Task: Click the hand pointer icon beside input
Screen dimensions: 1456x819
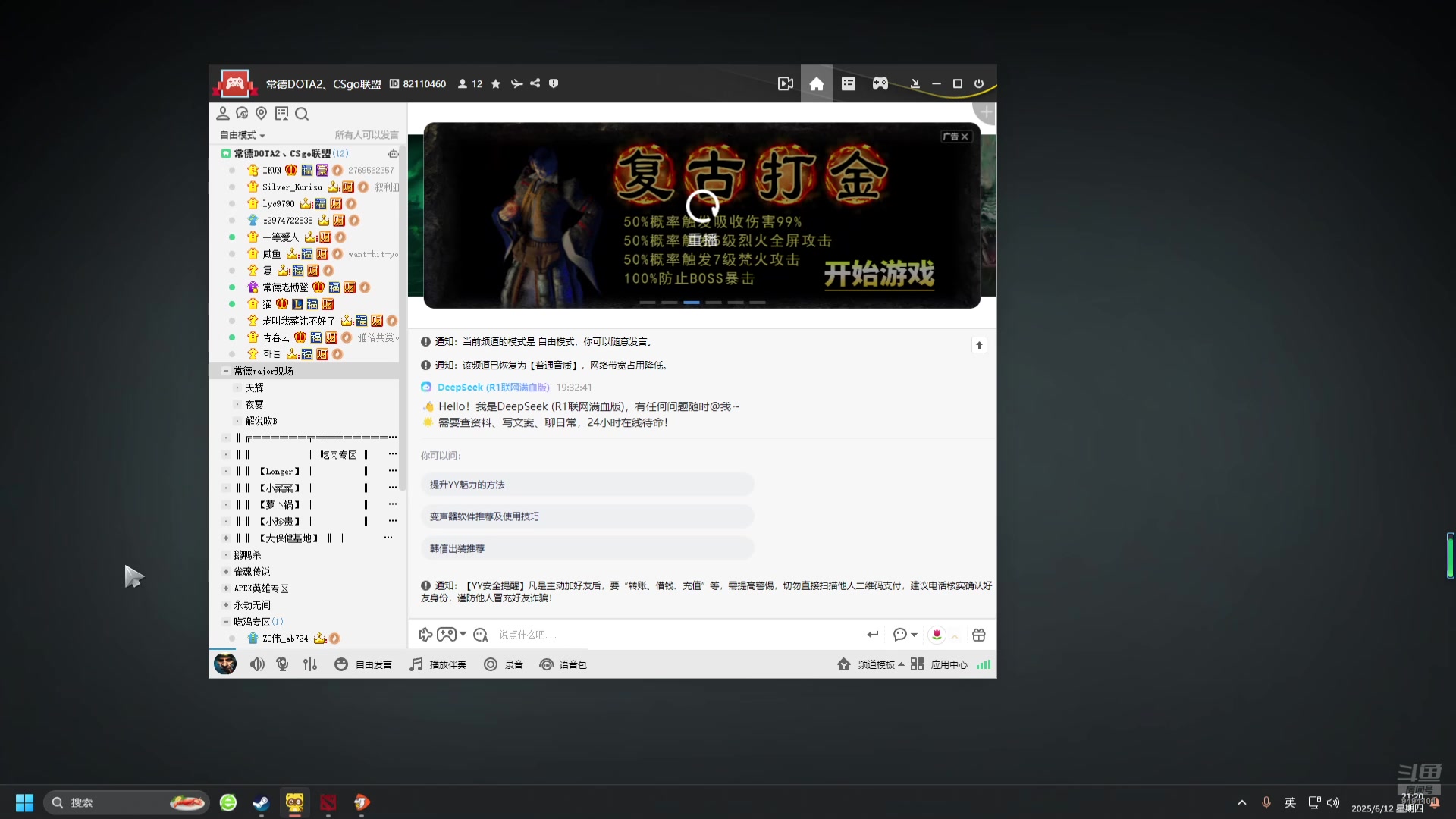Action: tap(425, 635)
